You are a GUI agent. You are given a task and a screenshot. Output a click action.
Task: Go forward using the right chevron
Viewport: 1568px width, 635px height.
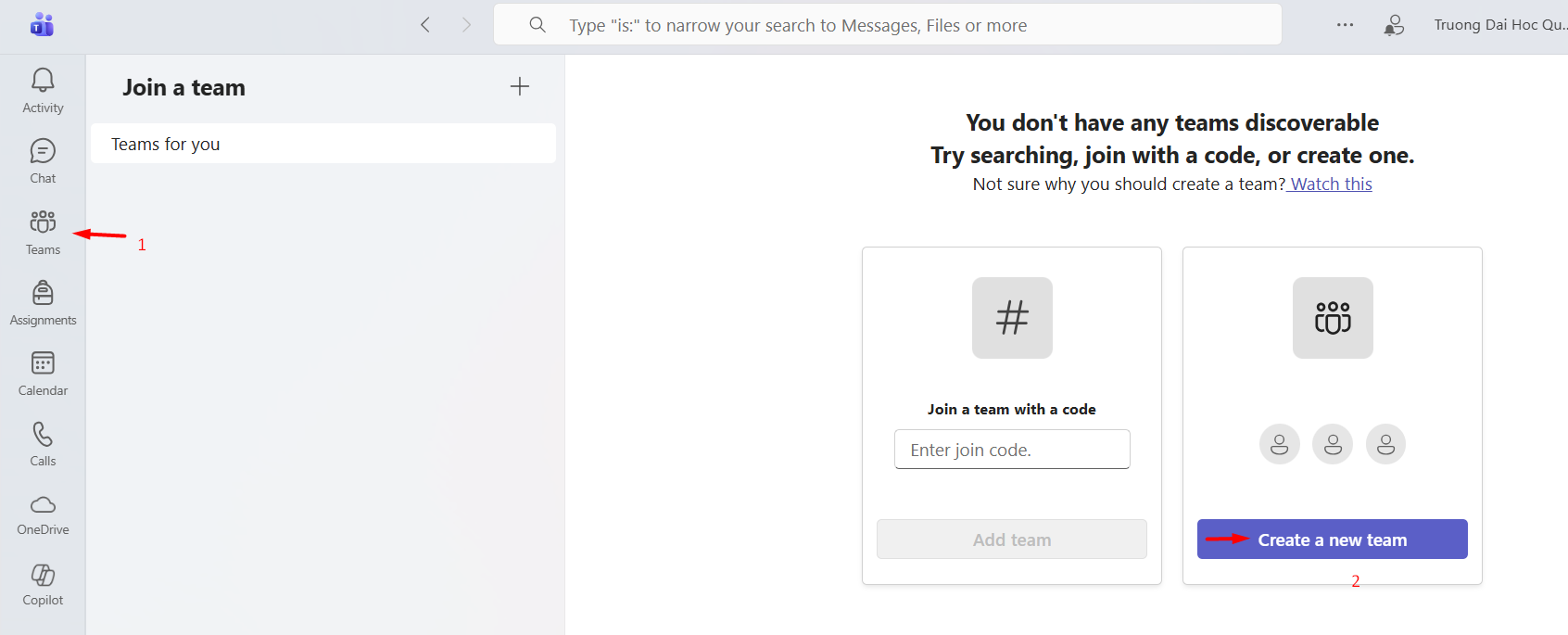click(x=466, y=25)
